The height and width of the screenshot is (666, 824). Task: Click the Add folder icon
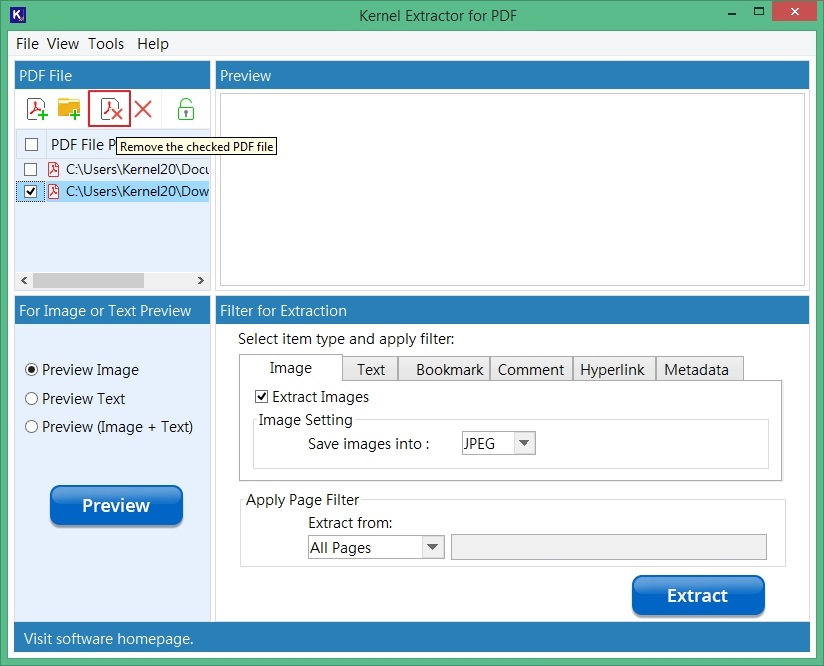pyautogui.click(x=69, y=109)
